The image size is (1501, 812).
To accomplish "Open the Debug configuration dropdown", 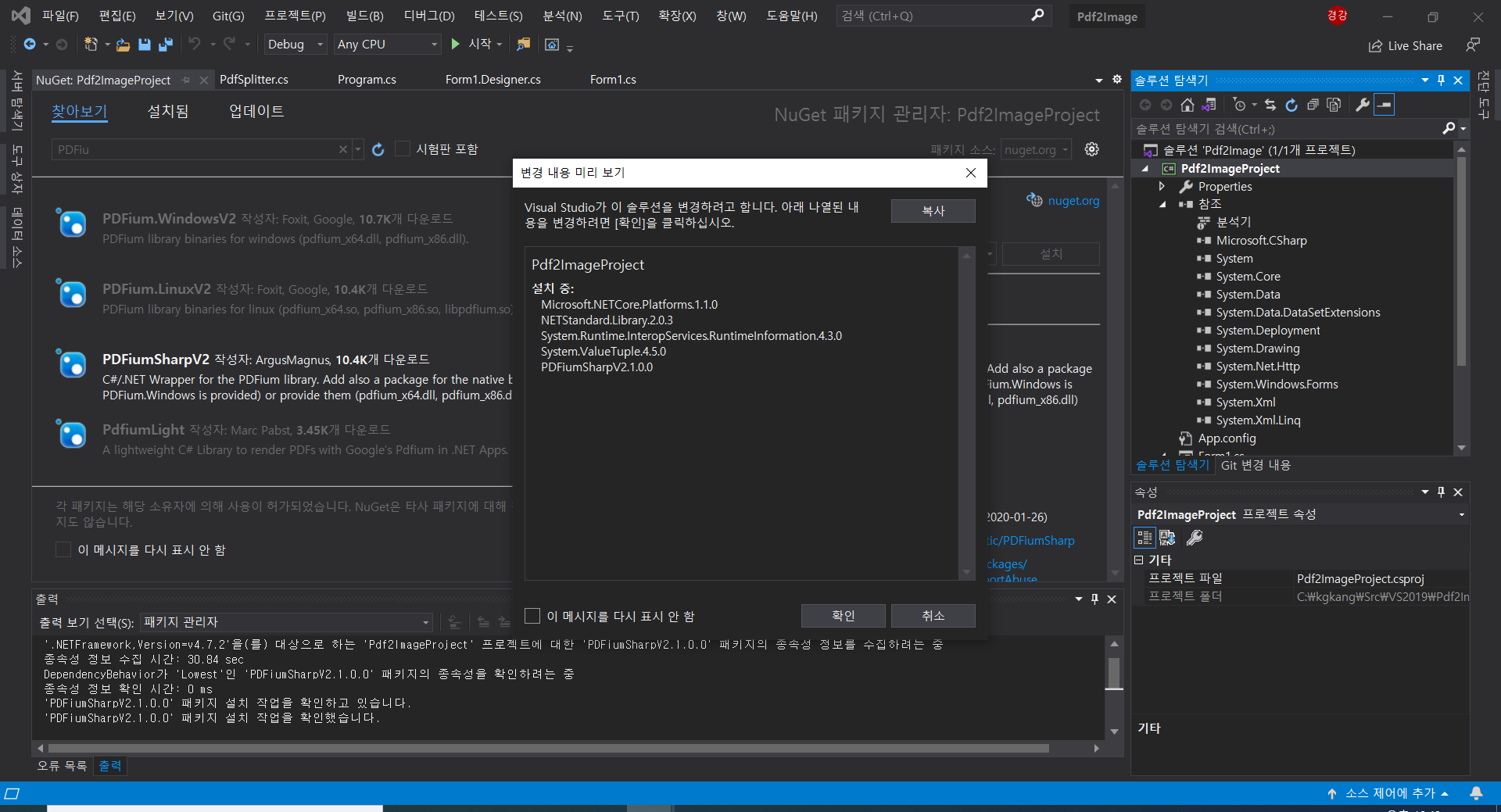I will (295, 45).
